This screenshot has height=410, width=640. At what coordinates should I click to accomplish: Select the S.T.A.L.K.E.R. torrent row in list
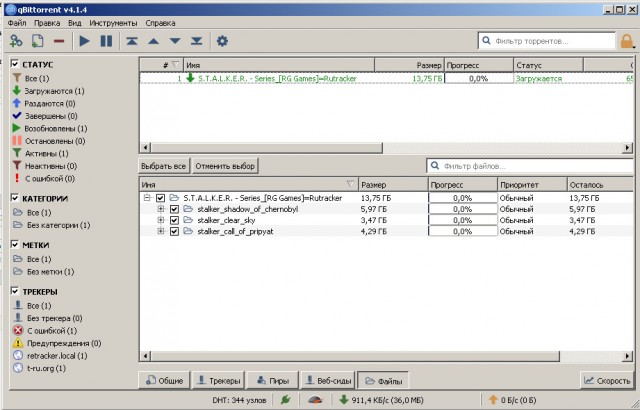coord(386,78)
